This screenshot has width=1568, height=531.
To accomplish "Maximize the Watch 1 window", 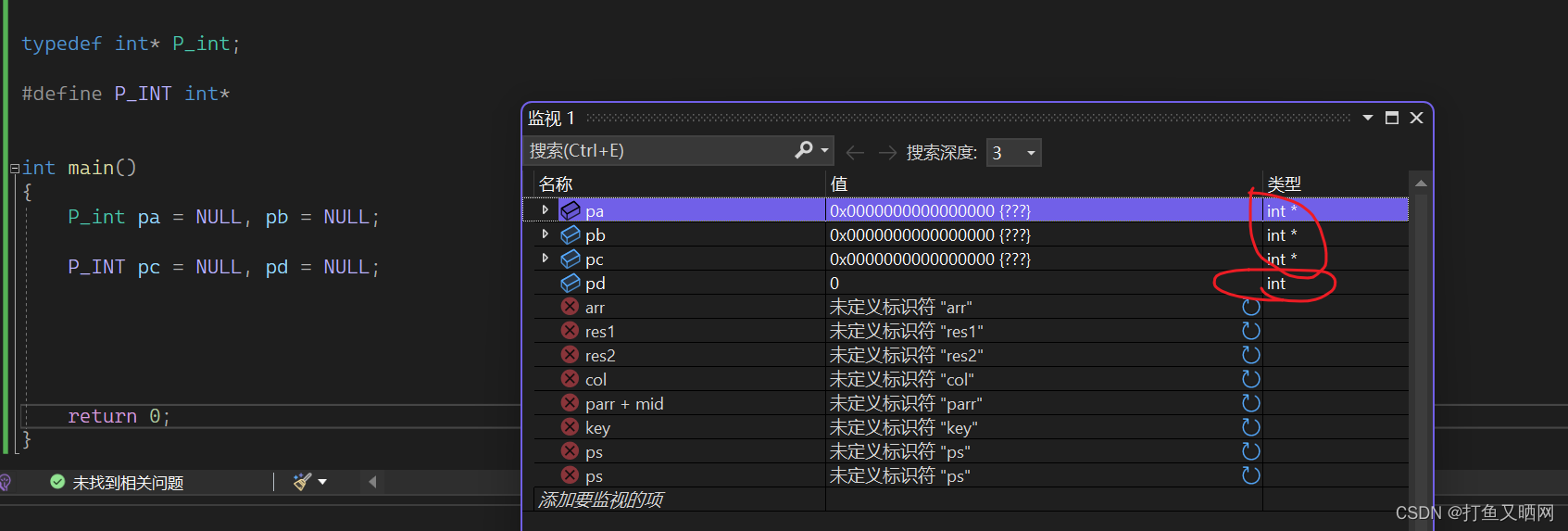I will click(1391, 118).
